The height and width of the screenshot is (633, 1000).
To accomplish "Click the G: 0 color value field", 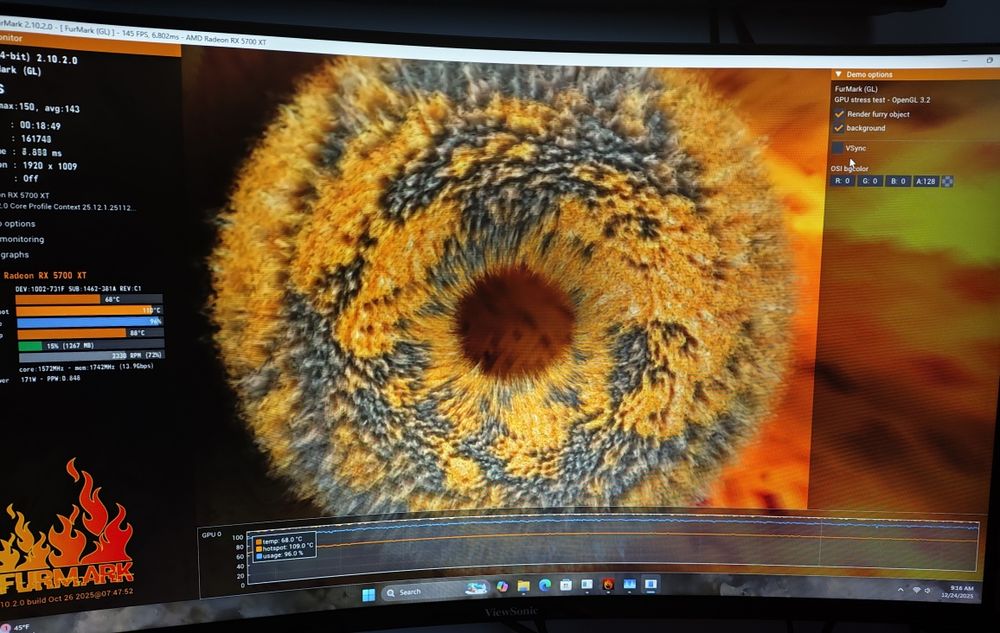I will coord(870,181).
